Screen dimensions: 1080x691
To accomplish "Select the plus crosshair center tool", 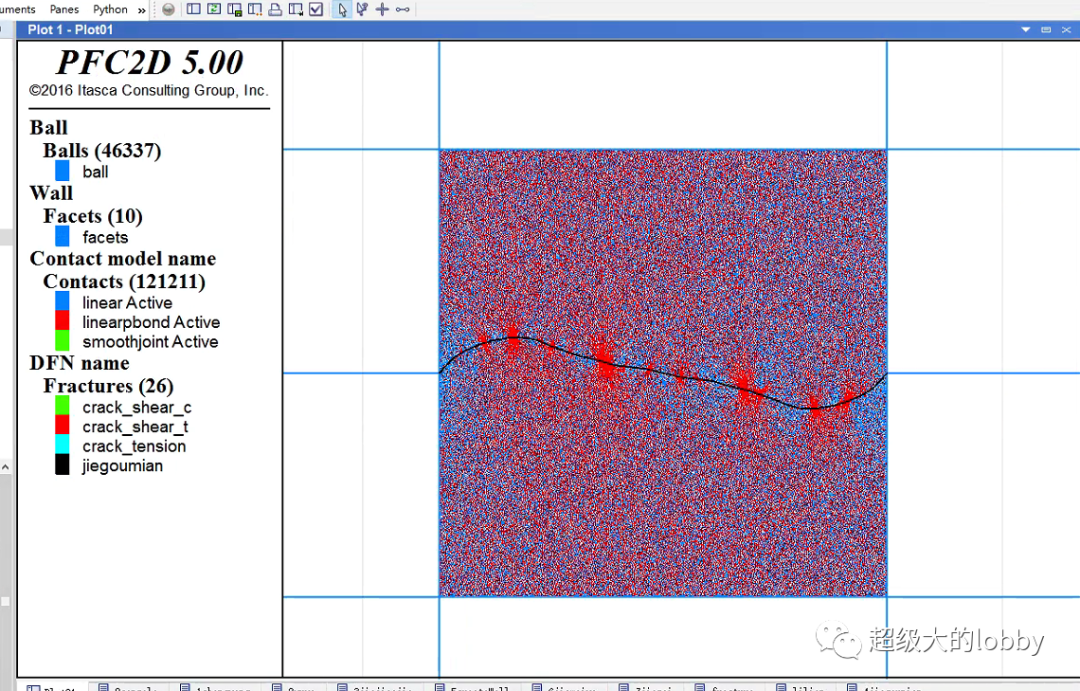I will [382, 10].
